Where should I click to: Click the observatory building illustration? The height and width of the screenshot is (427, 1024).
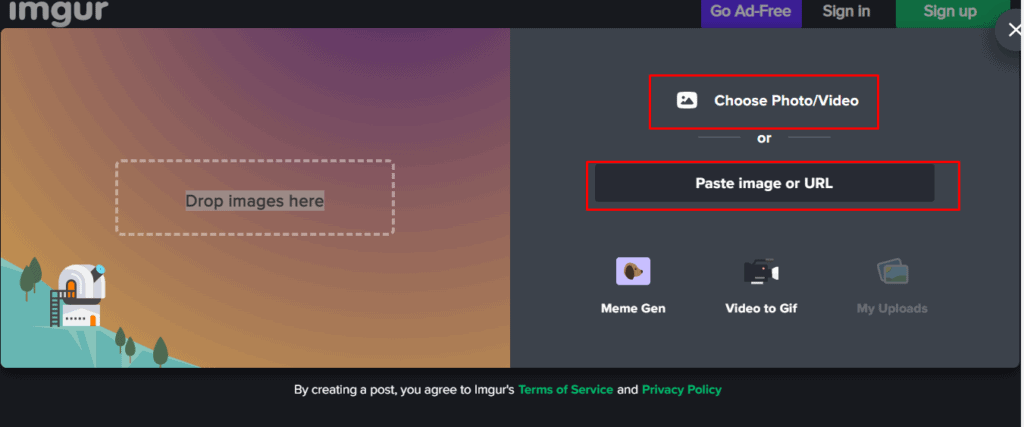pyautogui.click(x=76, y=295)
